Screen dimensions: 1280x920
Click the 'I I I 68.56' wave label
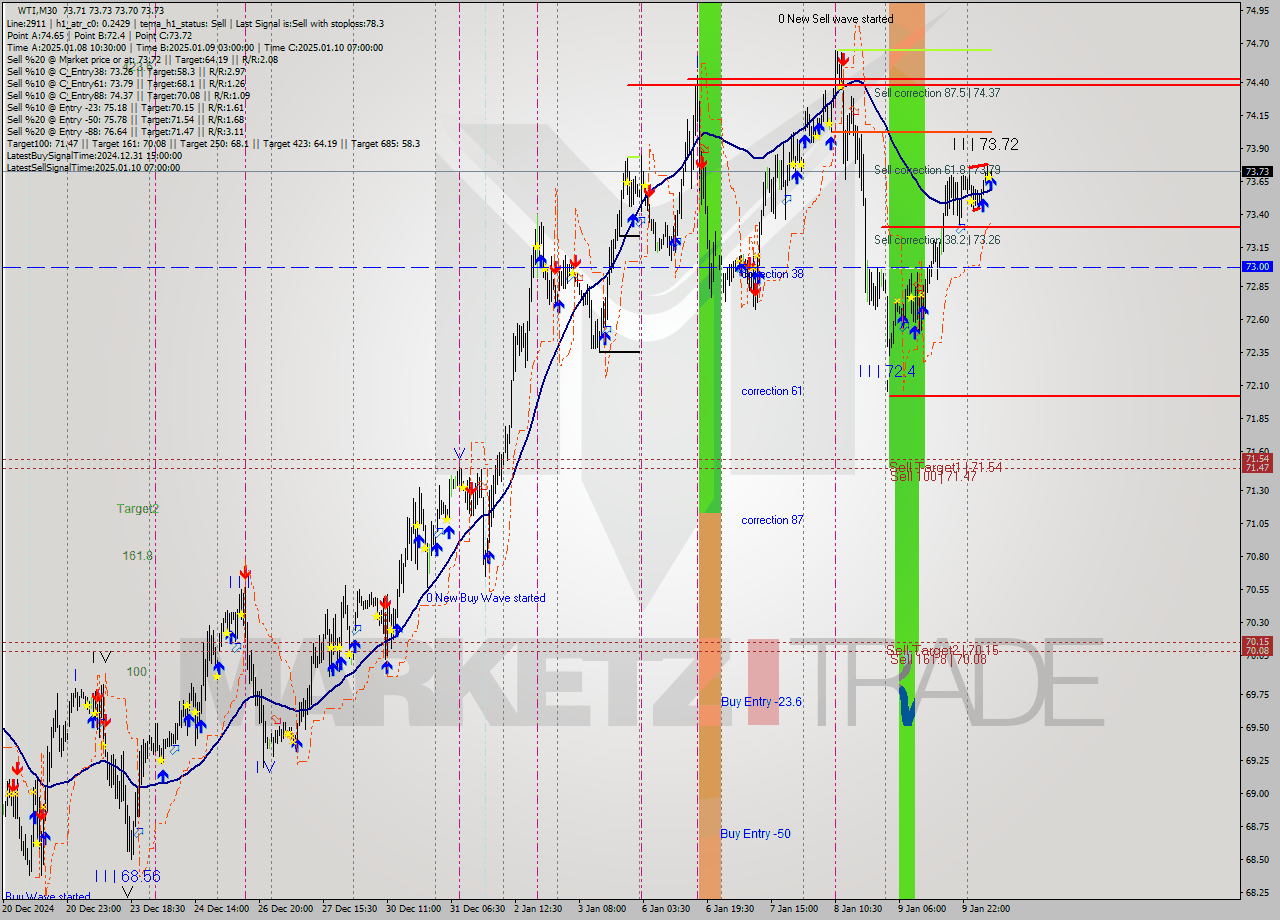pyautogui.click(x=127, y=876)
